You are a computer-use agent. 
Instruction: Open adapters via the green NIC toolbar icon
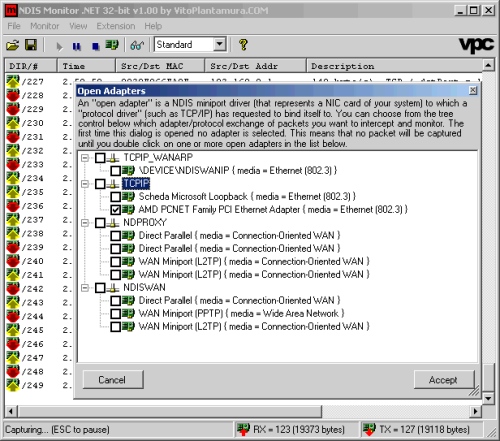pos(112,45)
